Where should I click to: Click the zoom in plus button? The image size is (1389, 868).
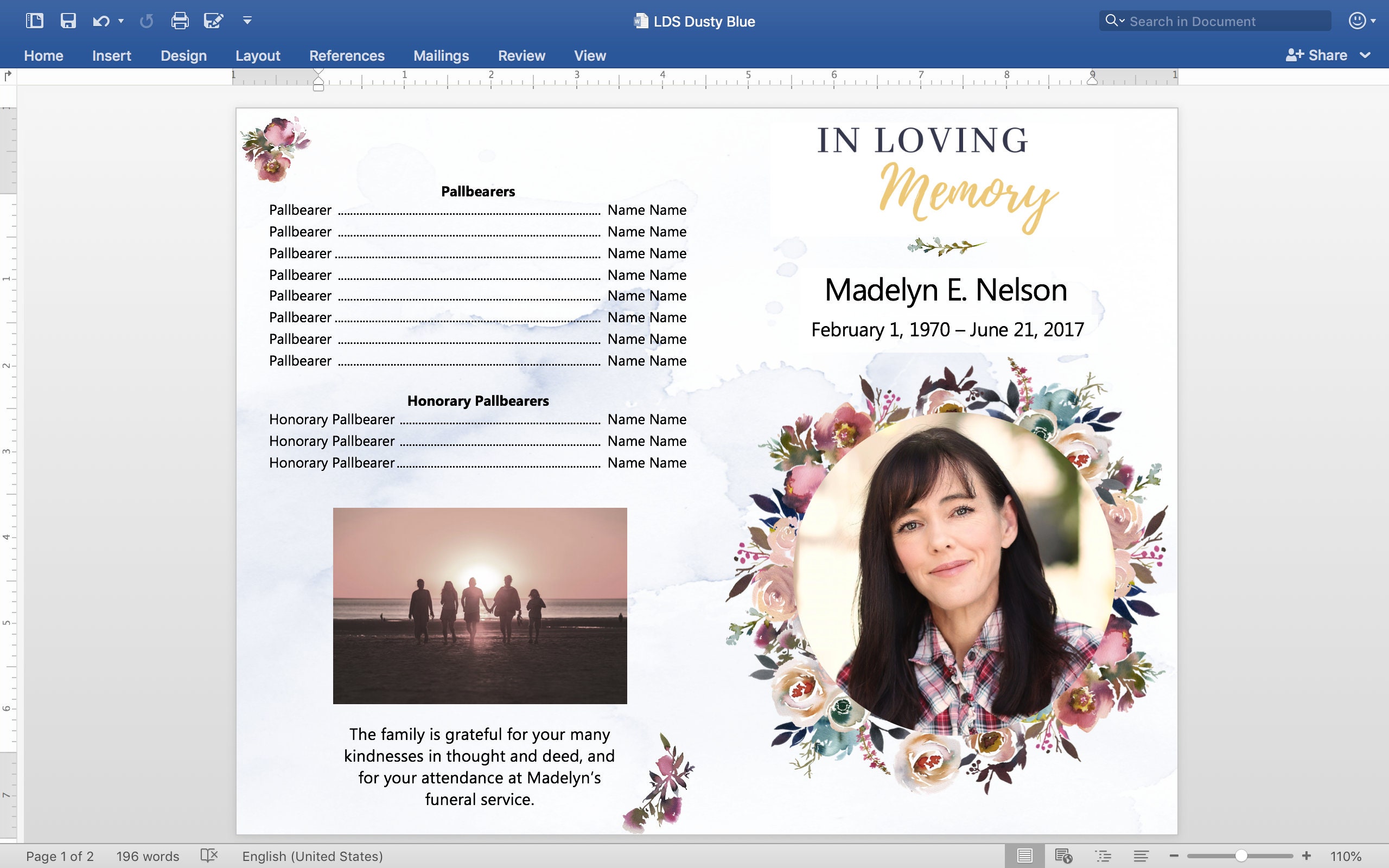[1307, 856]
